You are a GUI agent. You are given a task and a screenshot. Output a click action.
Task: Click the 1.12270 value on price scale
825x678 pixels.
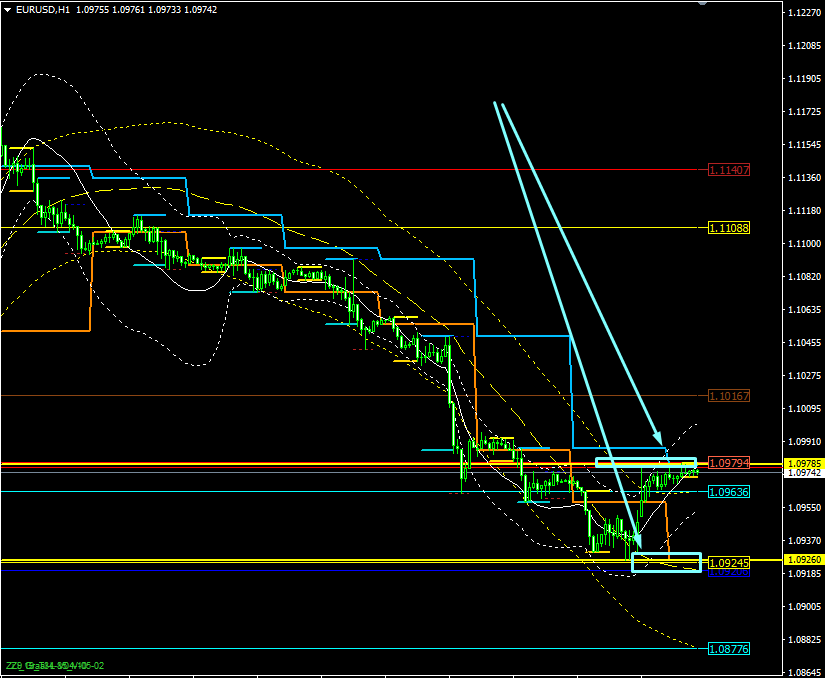point(804,13)
